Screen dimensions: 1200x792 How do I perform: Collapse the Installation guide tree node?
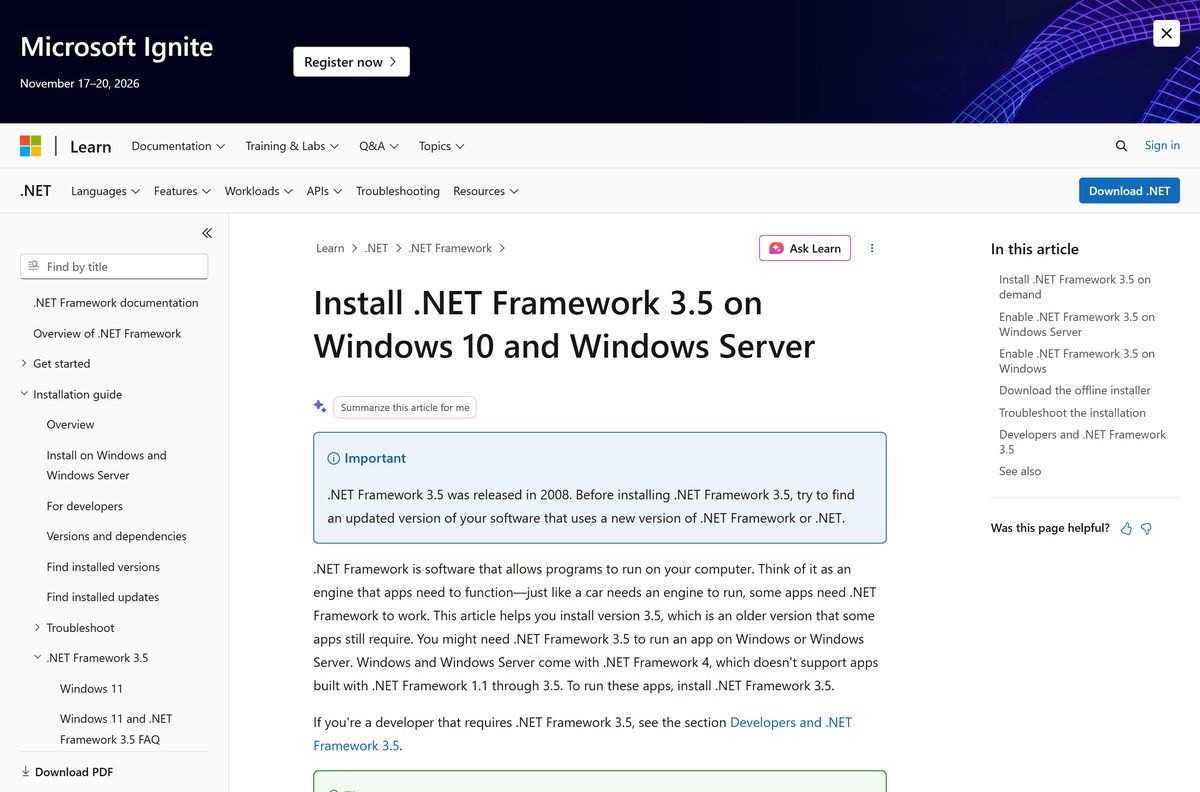click(24, 394)
